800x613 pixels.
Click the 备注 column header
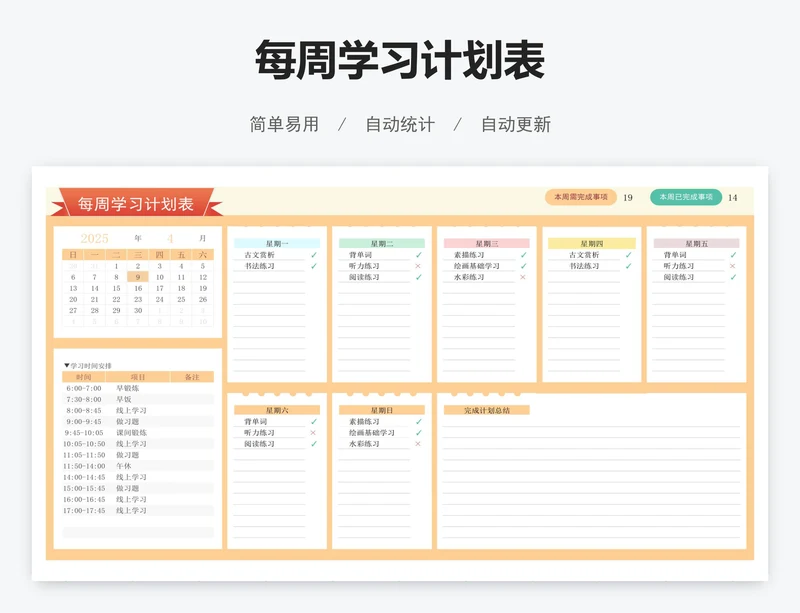click(x=192, y=377)
